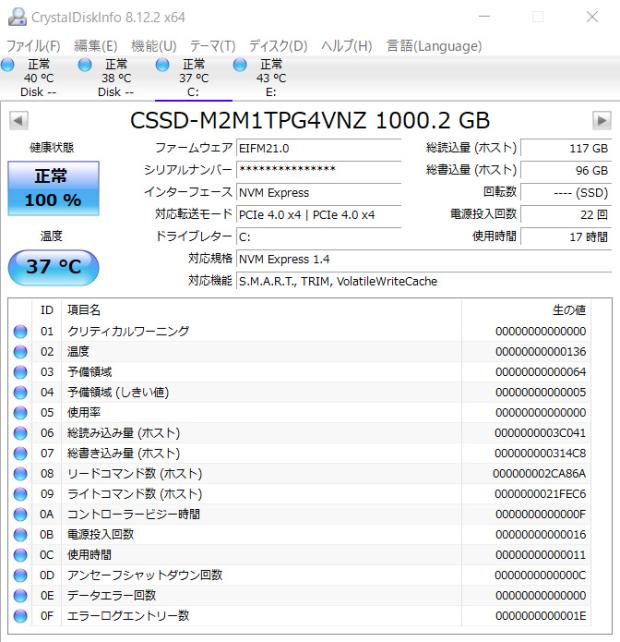Open the 編集(E) menu

click(x=96, y=45)
